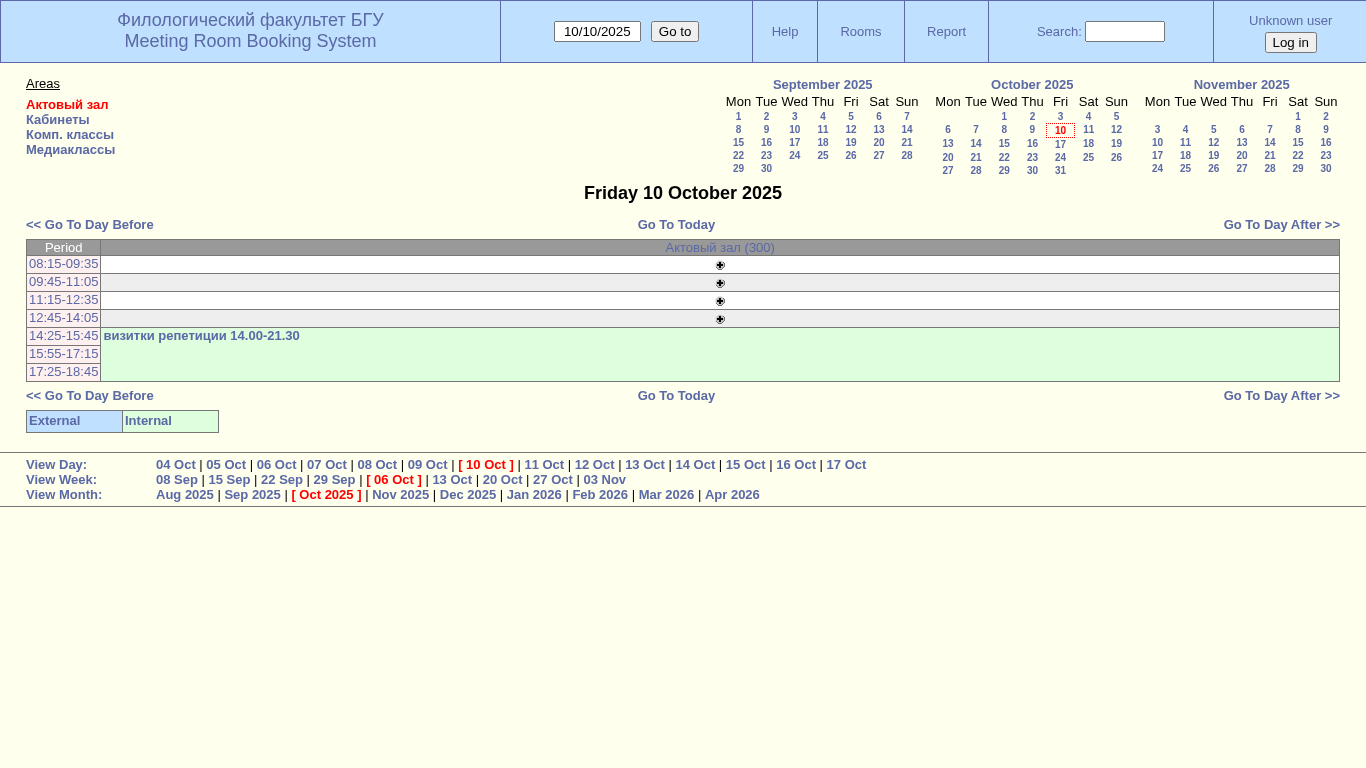Screen dimensions: 1366x768
Task: Click the date input field
Action: (597, 31)
